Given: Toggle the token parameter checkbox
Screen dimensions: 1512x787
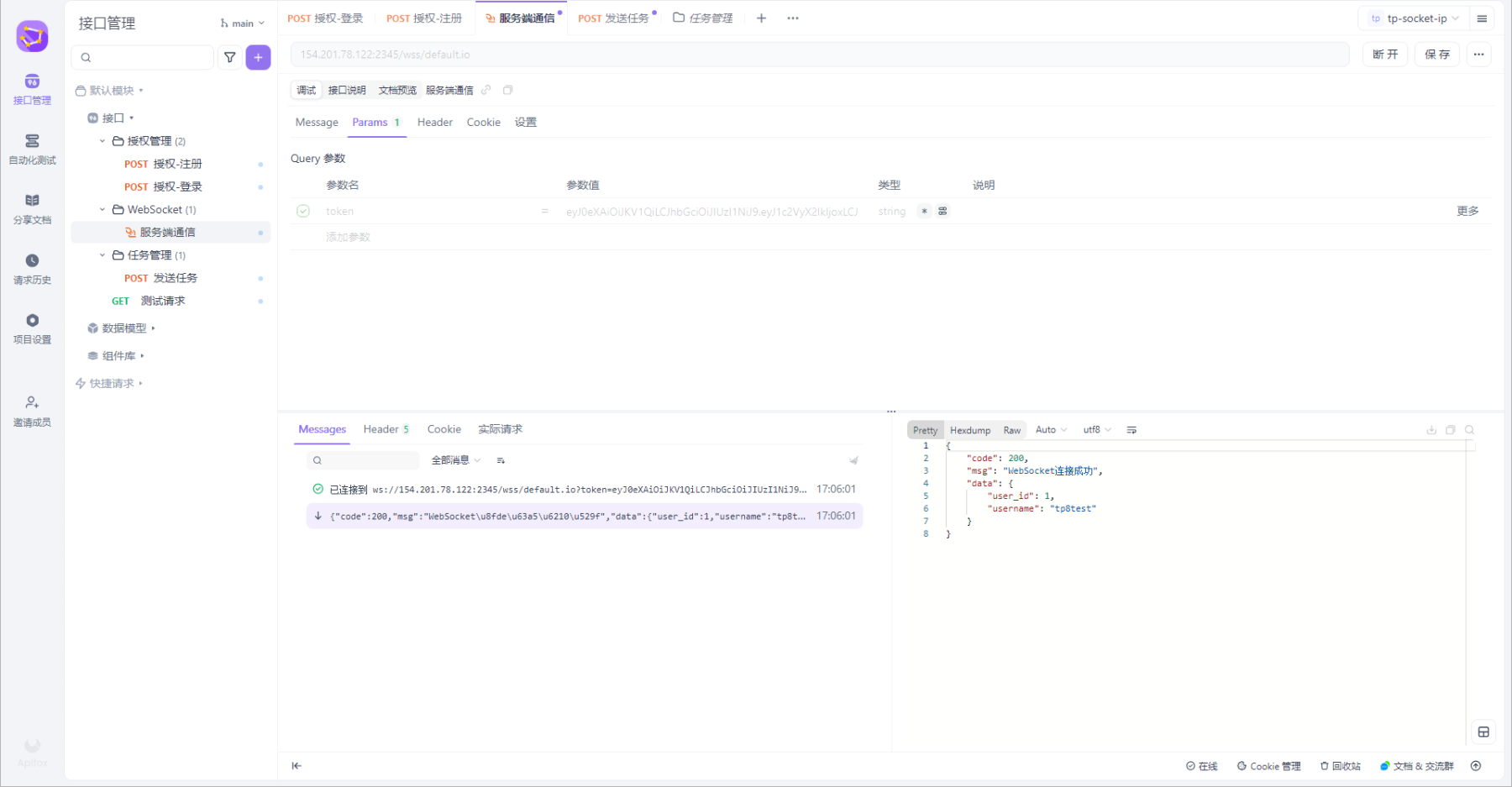Looking at the screenshot, I should coord(303,211).
